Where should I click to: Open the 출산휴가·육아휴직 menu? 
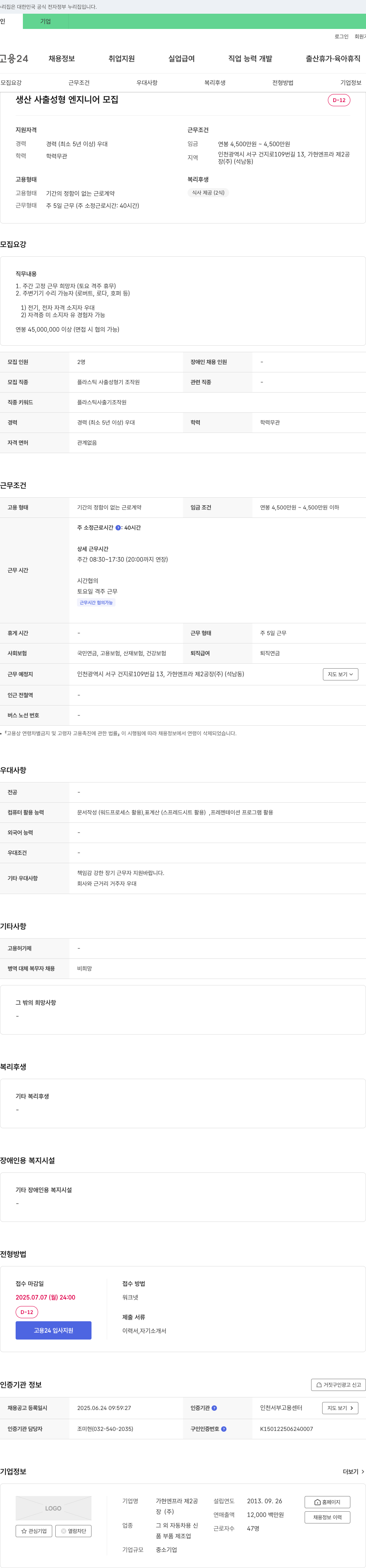click(332, 58)
